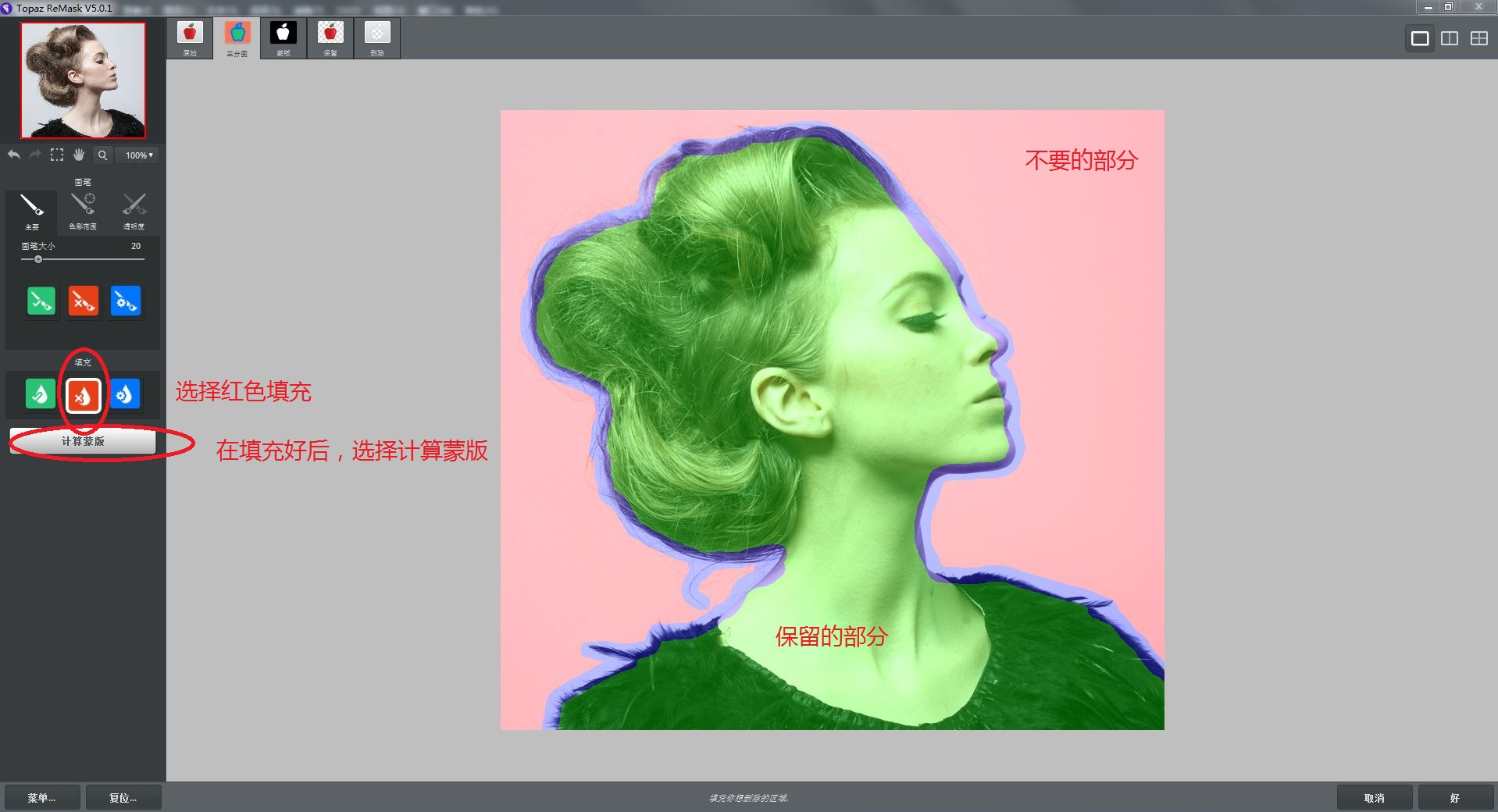Activate the red fill bucket
This screenshot has width=1498, height=812.
click(x=82, y=394)
